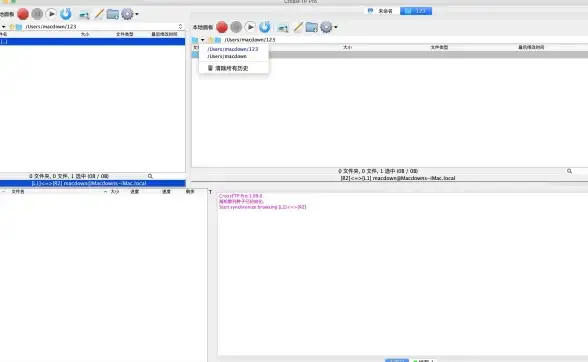Click the settings gear icon in right panel toolbar
The image size is (588, 362).
[326, 27]
